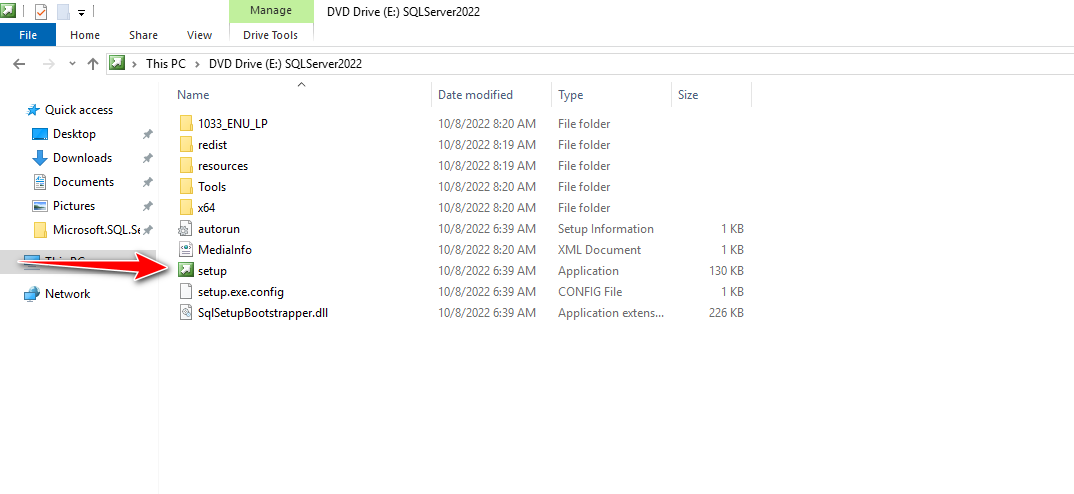
Task: Open the x64 folder icon
Action: tap(185, 208)
